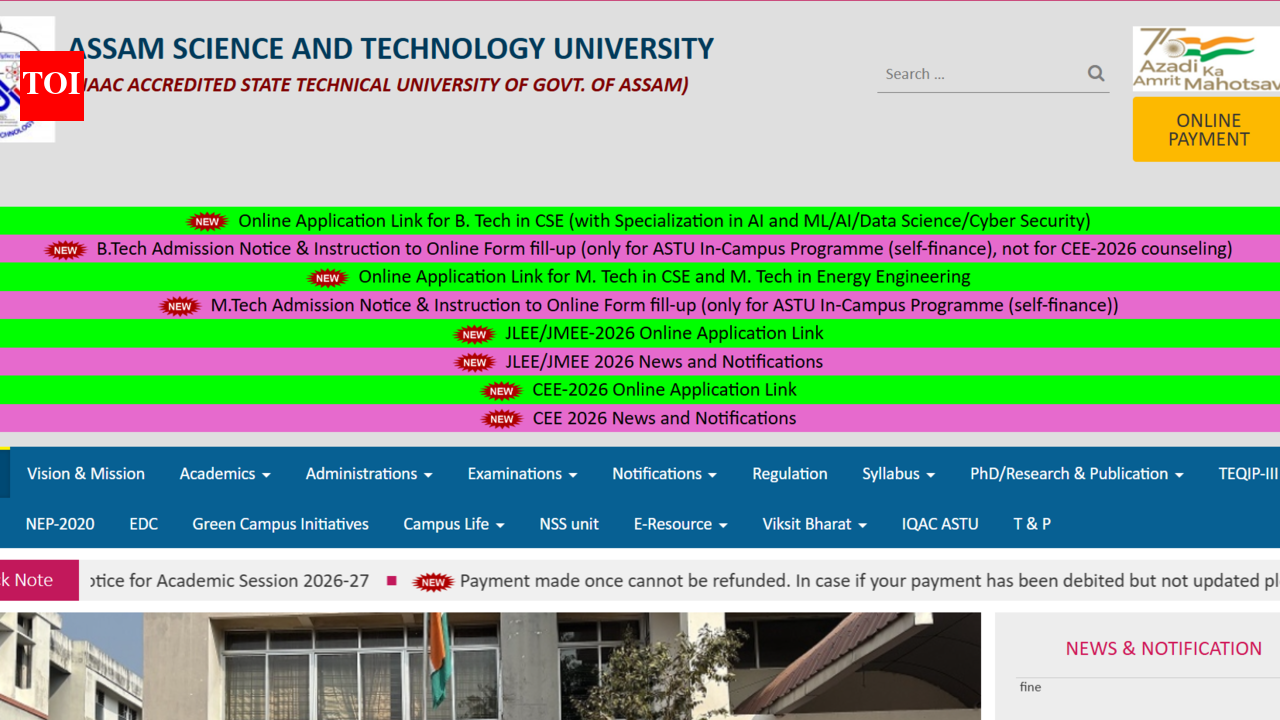1280x720 pixels.
Task: Open the T & P menu item
Action: click(1032, 523)
